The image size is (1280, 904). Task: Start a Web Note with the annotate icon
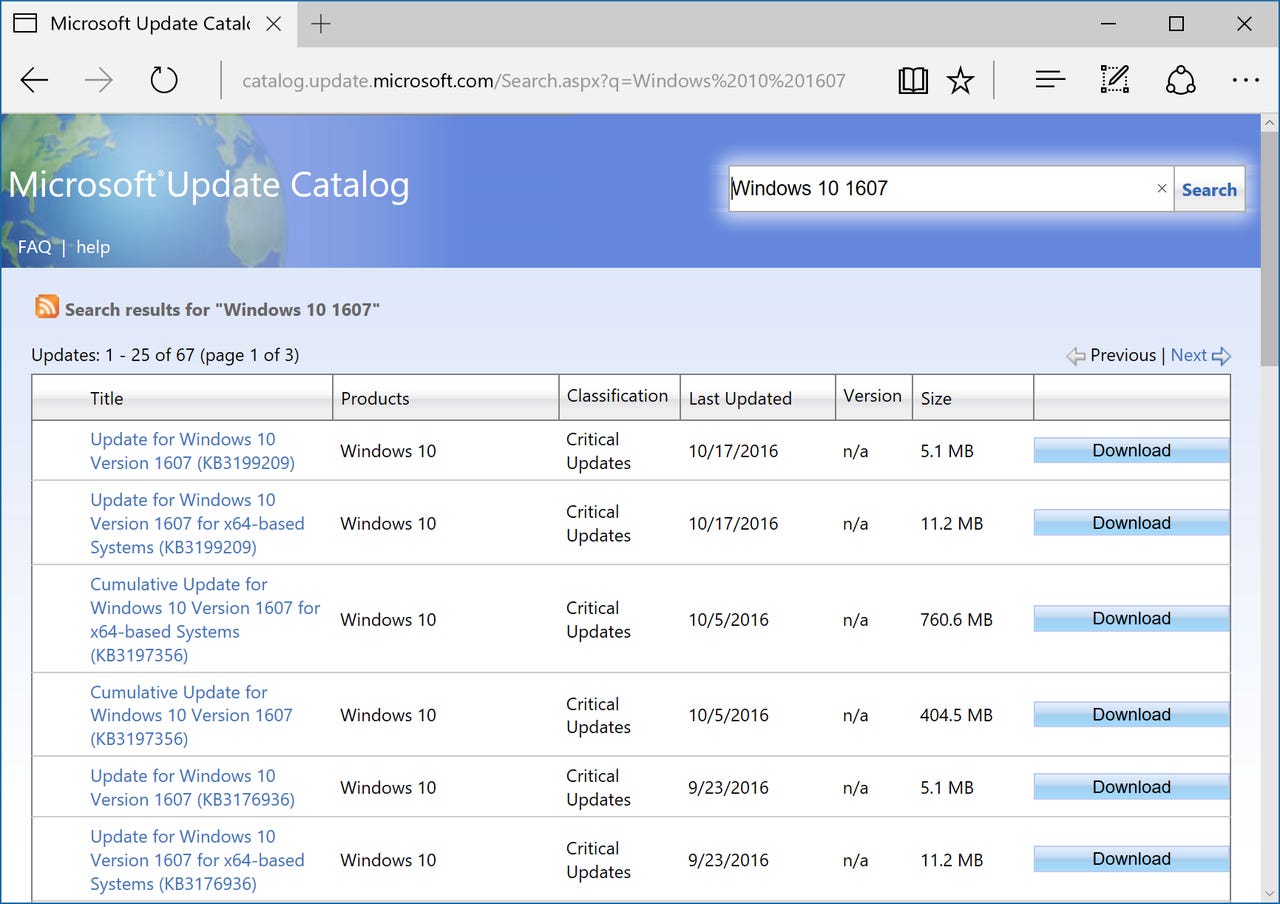coord(1113,79)
